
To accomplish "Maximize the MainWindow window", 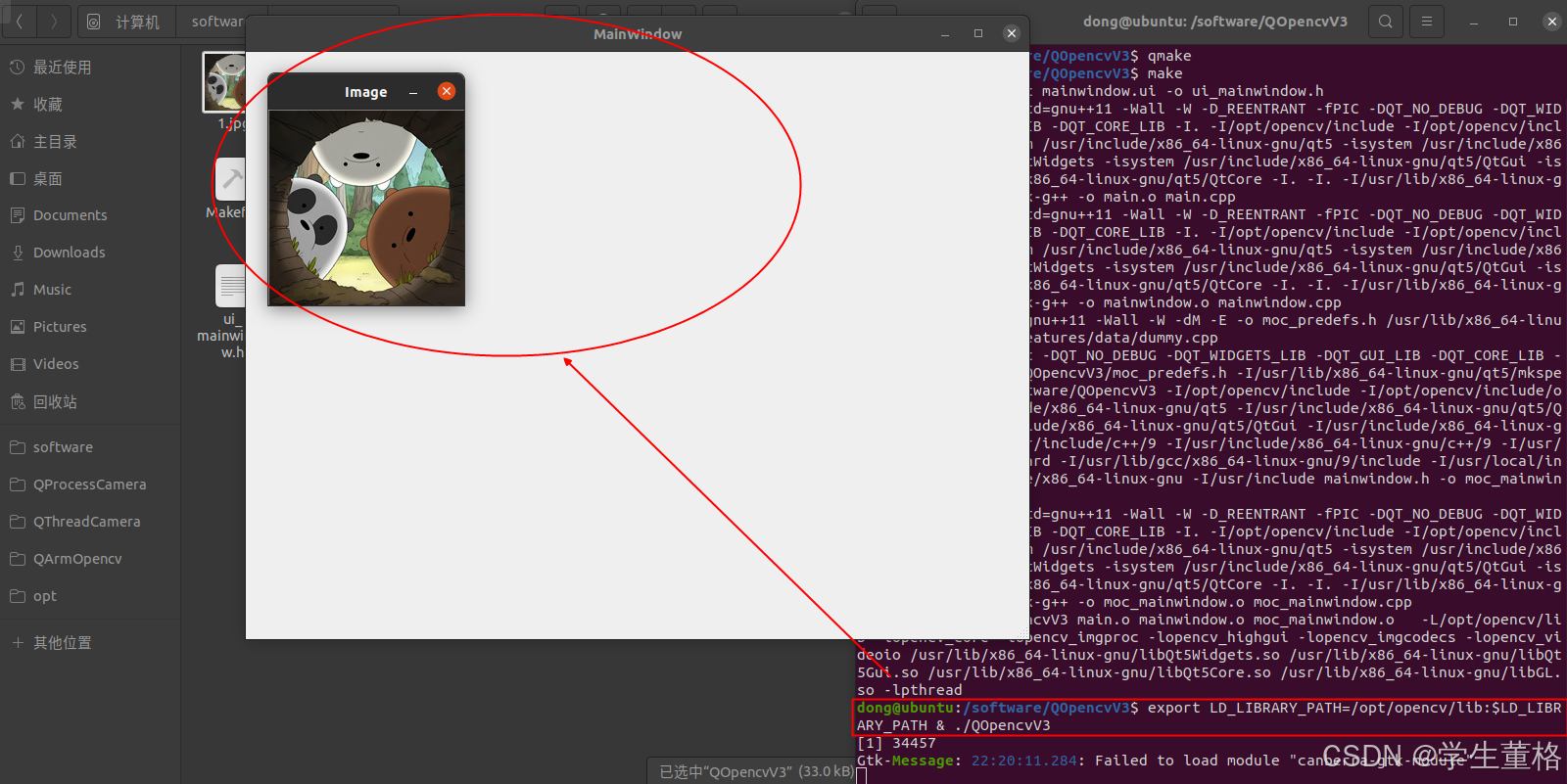I will coord(978,33).
